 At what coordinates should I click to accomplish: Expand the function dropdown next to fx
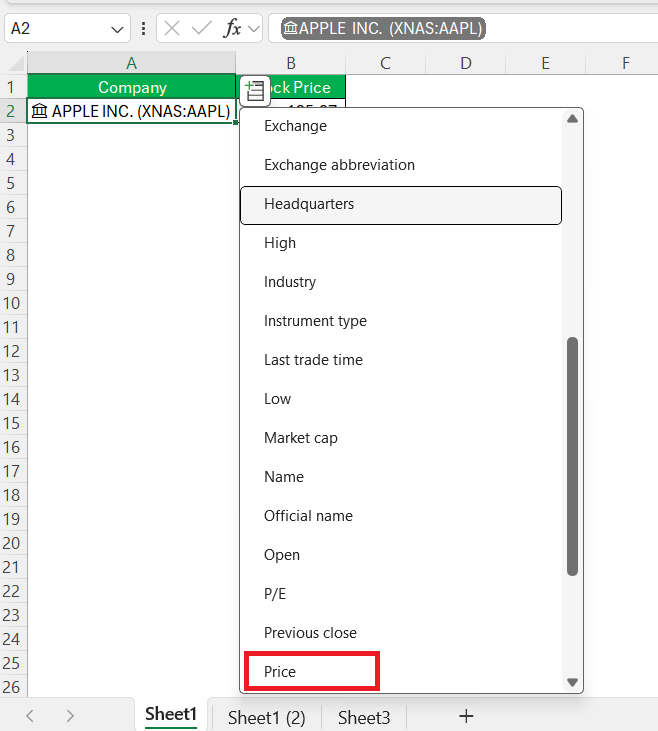pyautogui.click(x=254, y=29)
